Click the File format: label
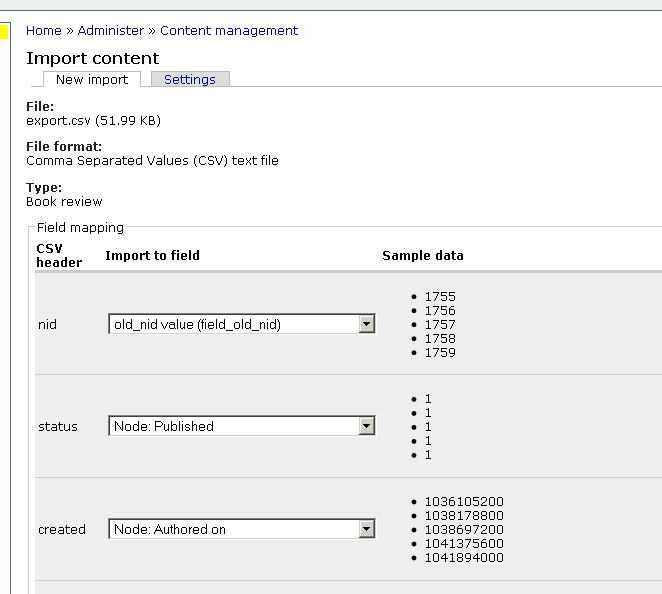The height and width of the screenshot is (594, 662). click(64, 146)
